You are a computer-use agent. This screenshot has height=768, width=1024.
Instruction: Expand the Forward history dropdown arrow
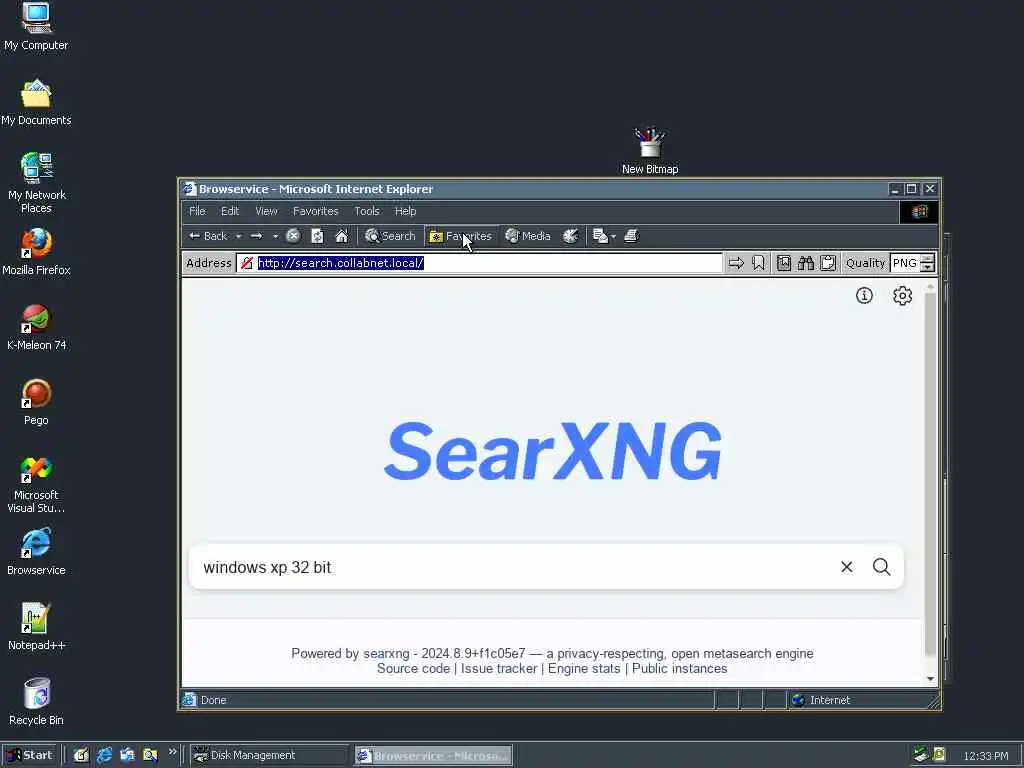(276, 236)
